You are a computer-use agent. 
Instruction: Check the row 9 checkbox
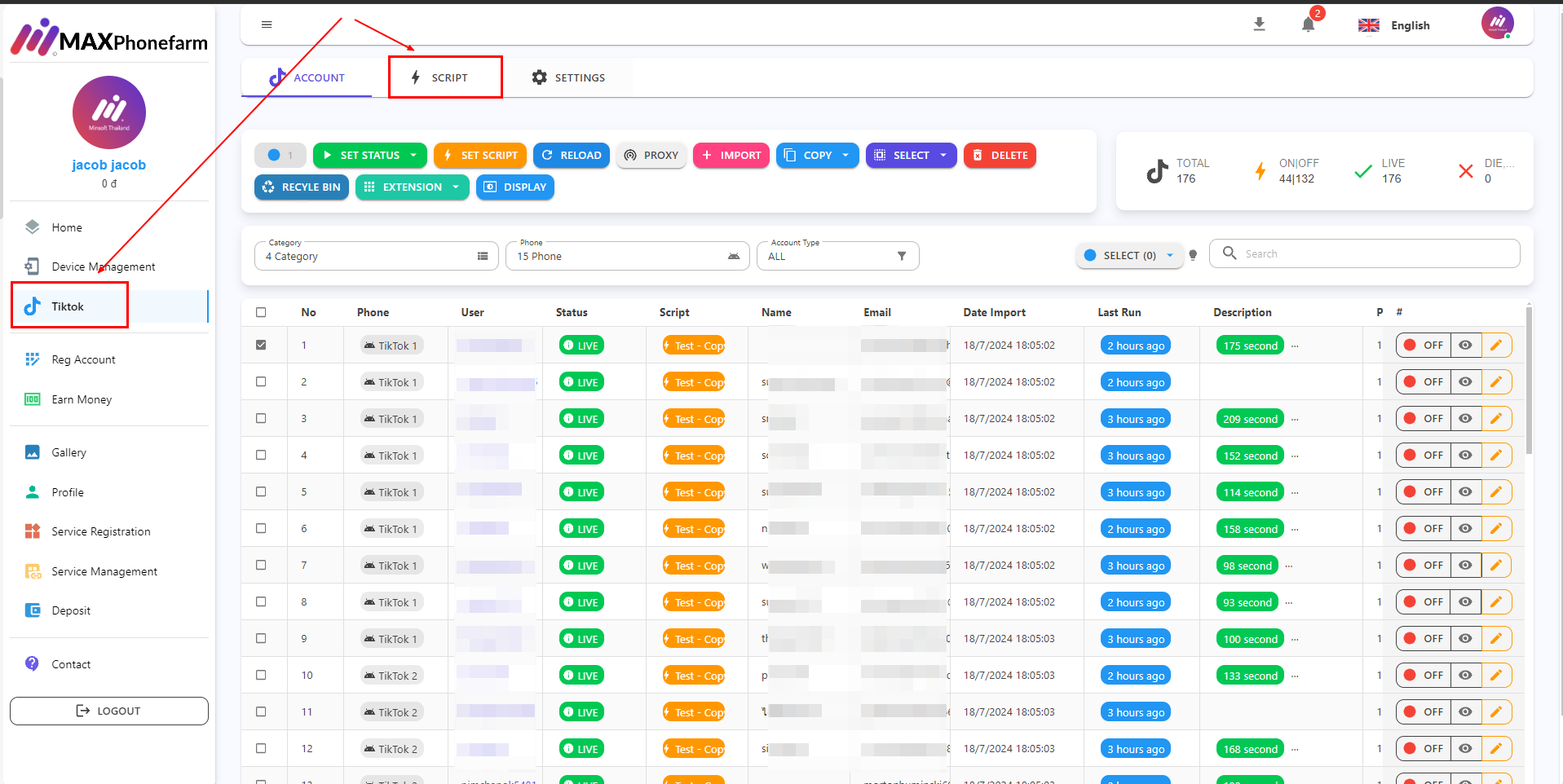261,638
